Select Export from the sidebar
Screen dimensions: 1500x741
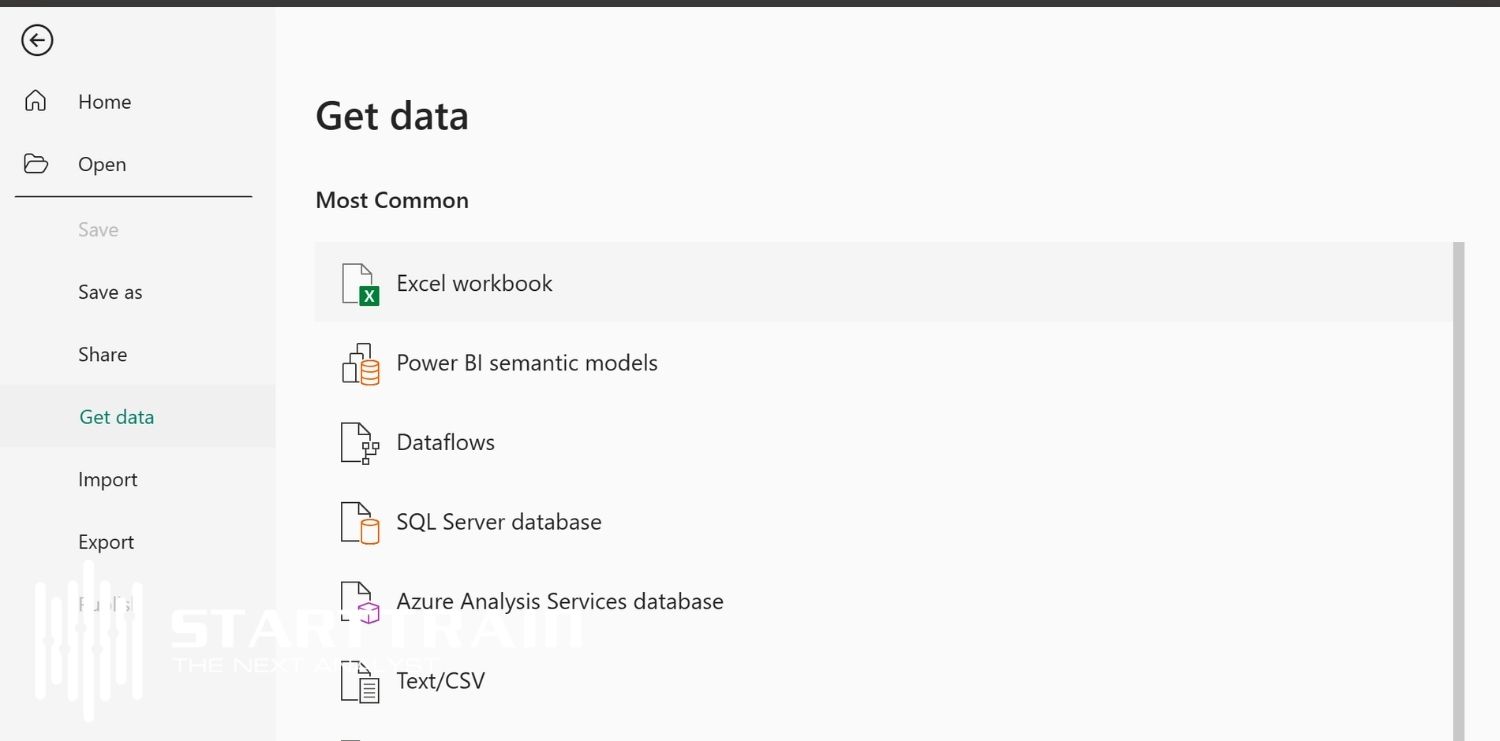click(x=106, y=541)
